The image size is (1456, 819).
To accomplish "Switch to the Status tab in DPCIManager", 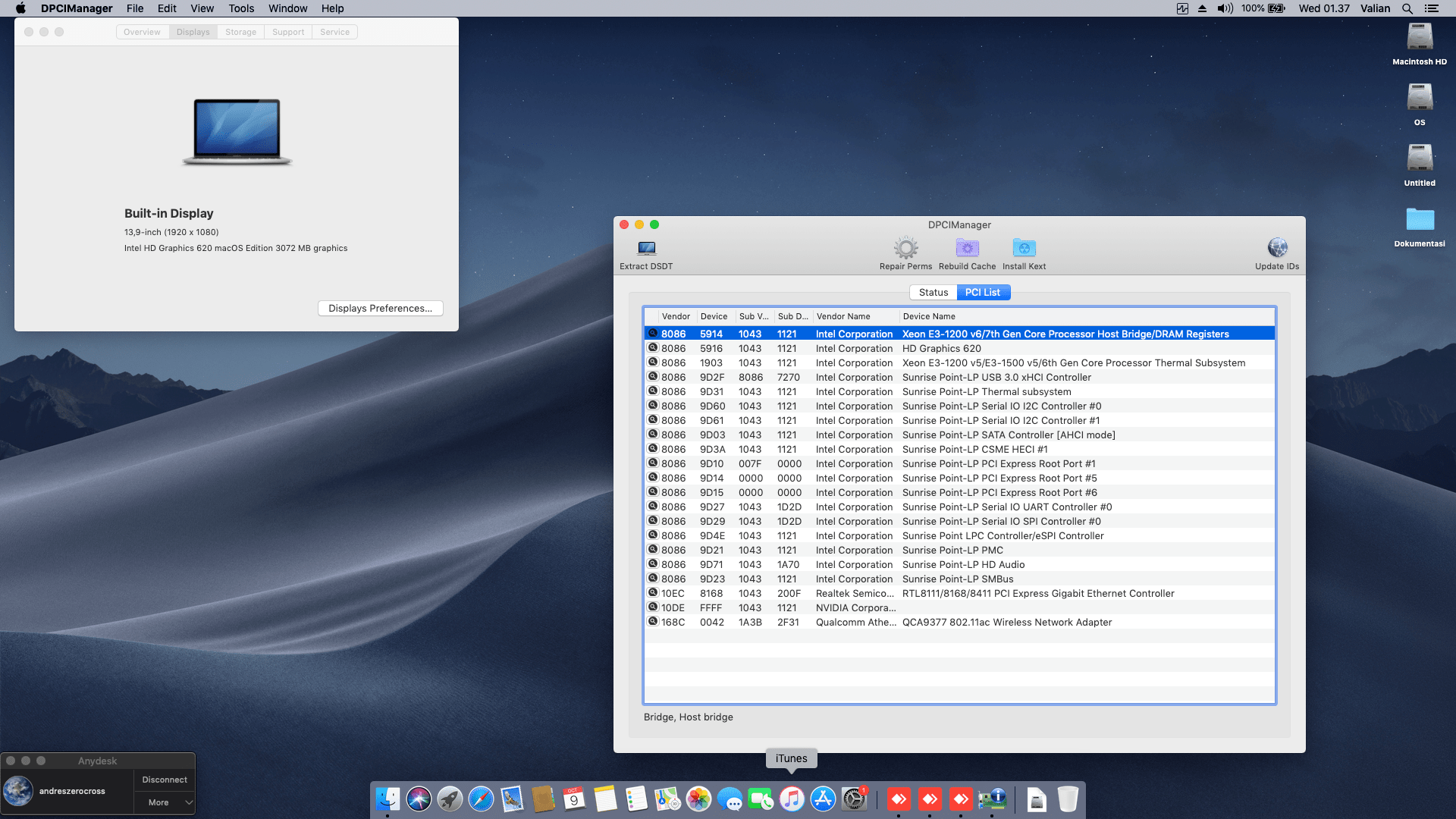I will pyautogui.click(x=934, y=292).
